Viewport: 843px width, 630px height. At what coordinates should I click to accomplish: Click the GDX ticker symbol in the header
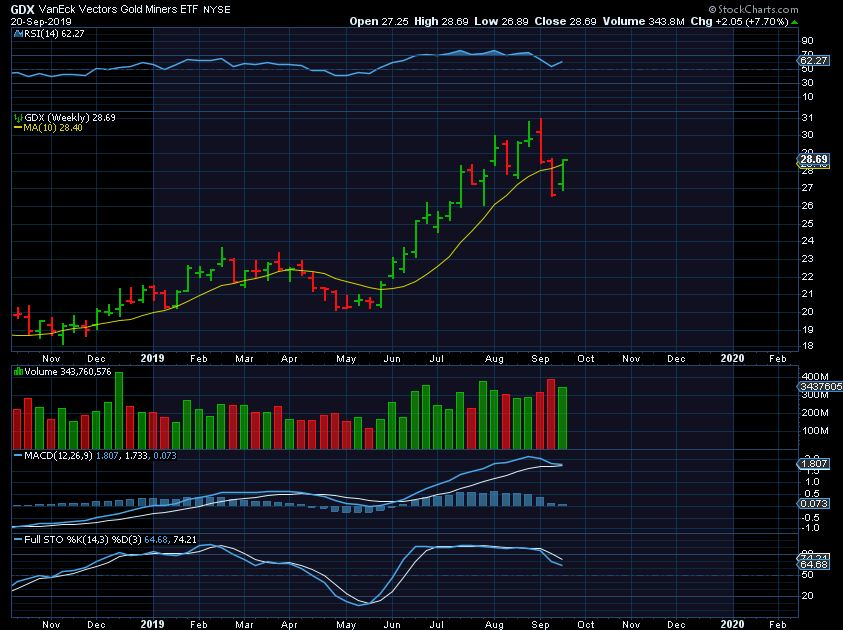[x=23, y=10]
